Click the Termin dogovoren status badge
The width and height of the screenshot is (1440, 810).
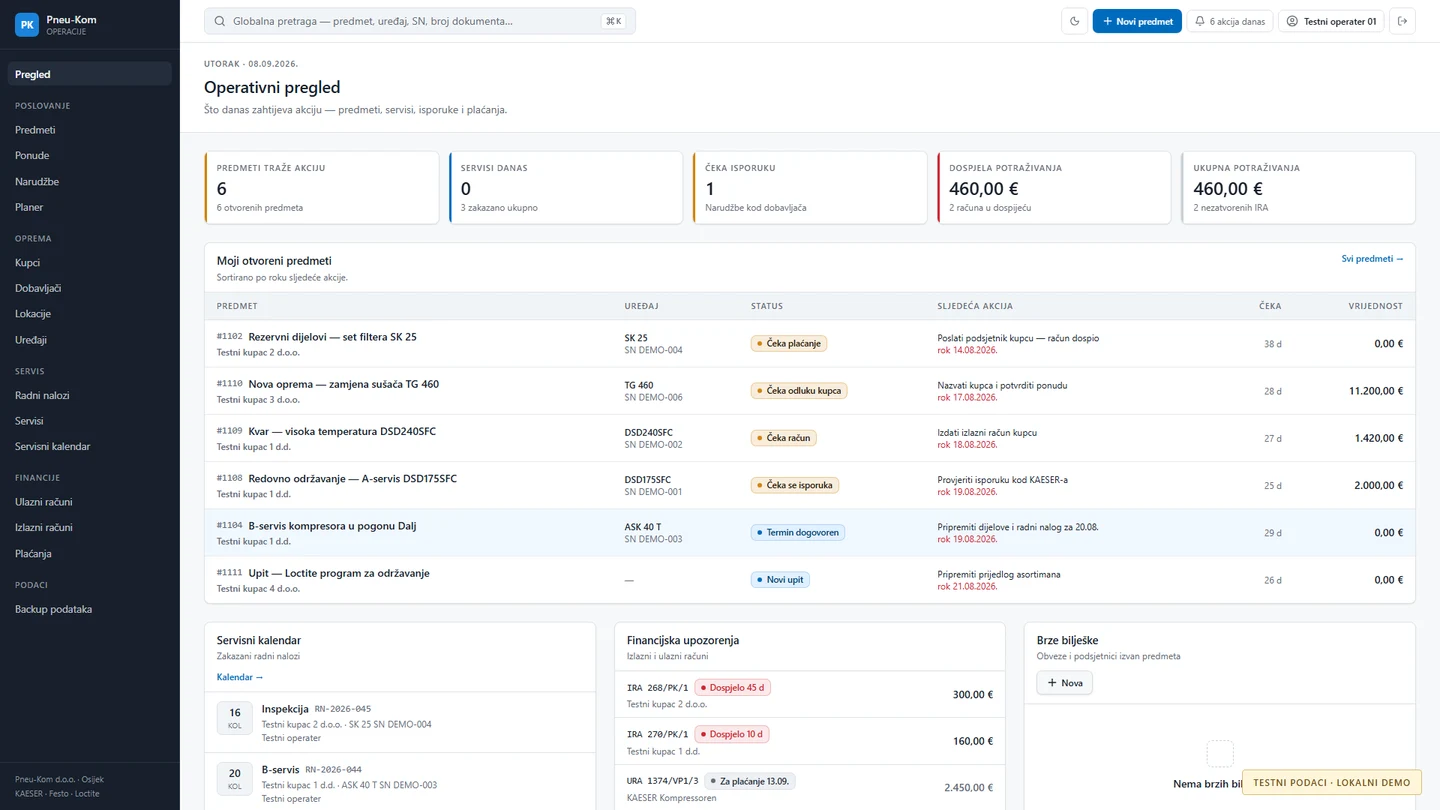click(798, 533)
